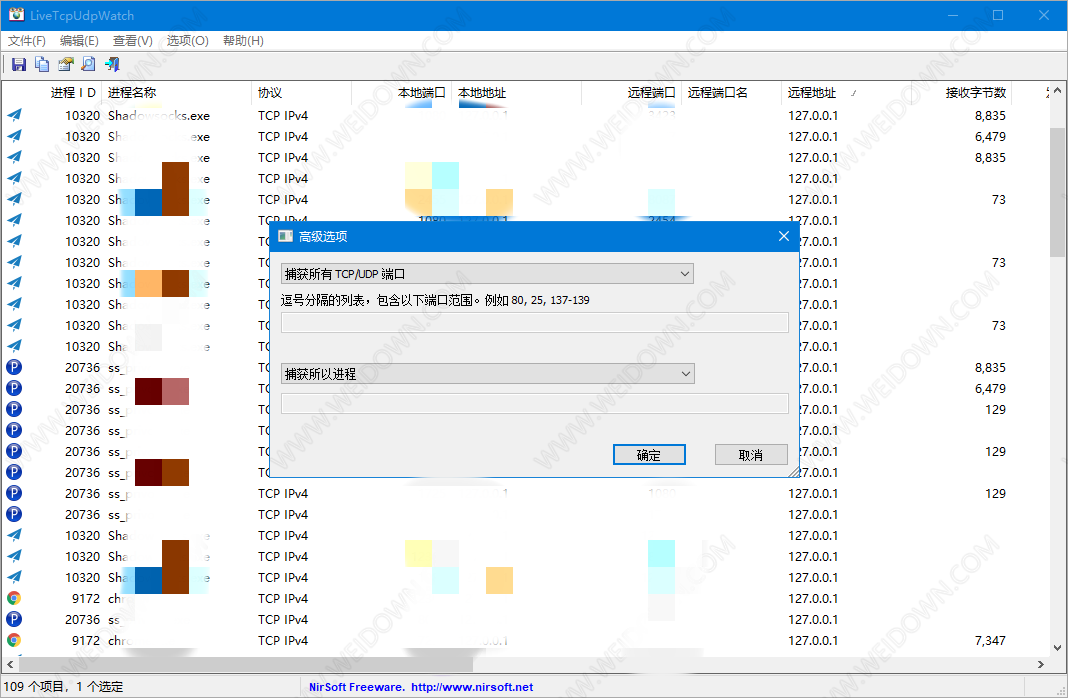Open Properties using the toolbar icon
The image size is (1068, 698).
[x=65, y=64]
